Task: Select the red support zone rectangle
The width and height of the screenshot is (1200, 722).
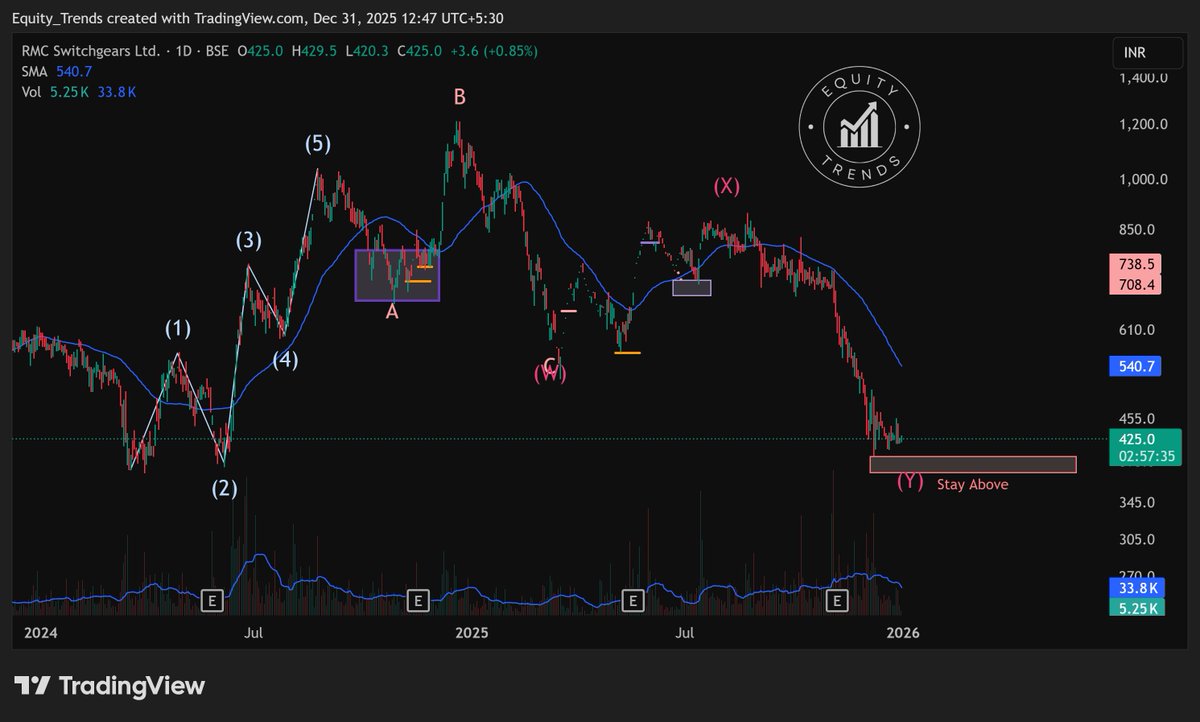Action: (973, 464)
